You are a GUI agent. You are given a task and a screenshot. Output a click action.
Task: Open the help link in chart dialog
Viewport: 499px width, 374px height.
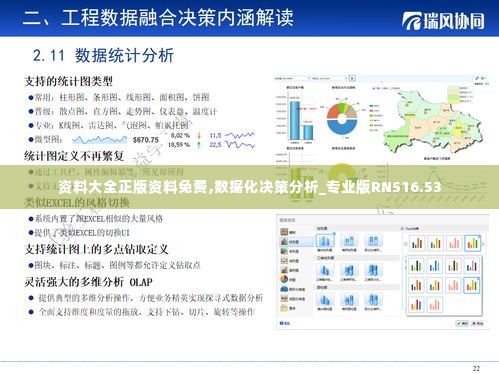pyautogui.click(x=285, y=323)
